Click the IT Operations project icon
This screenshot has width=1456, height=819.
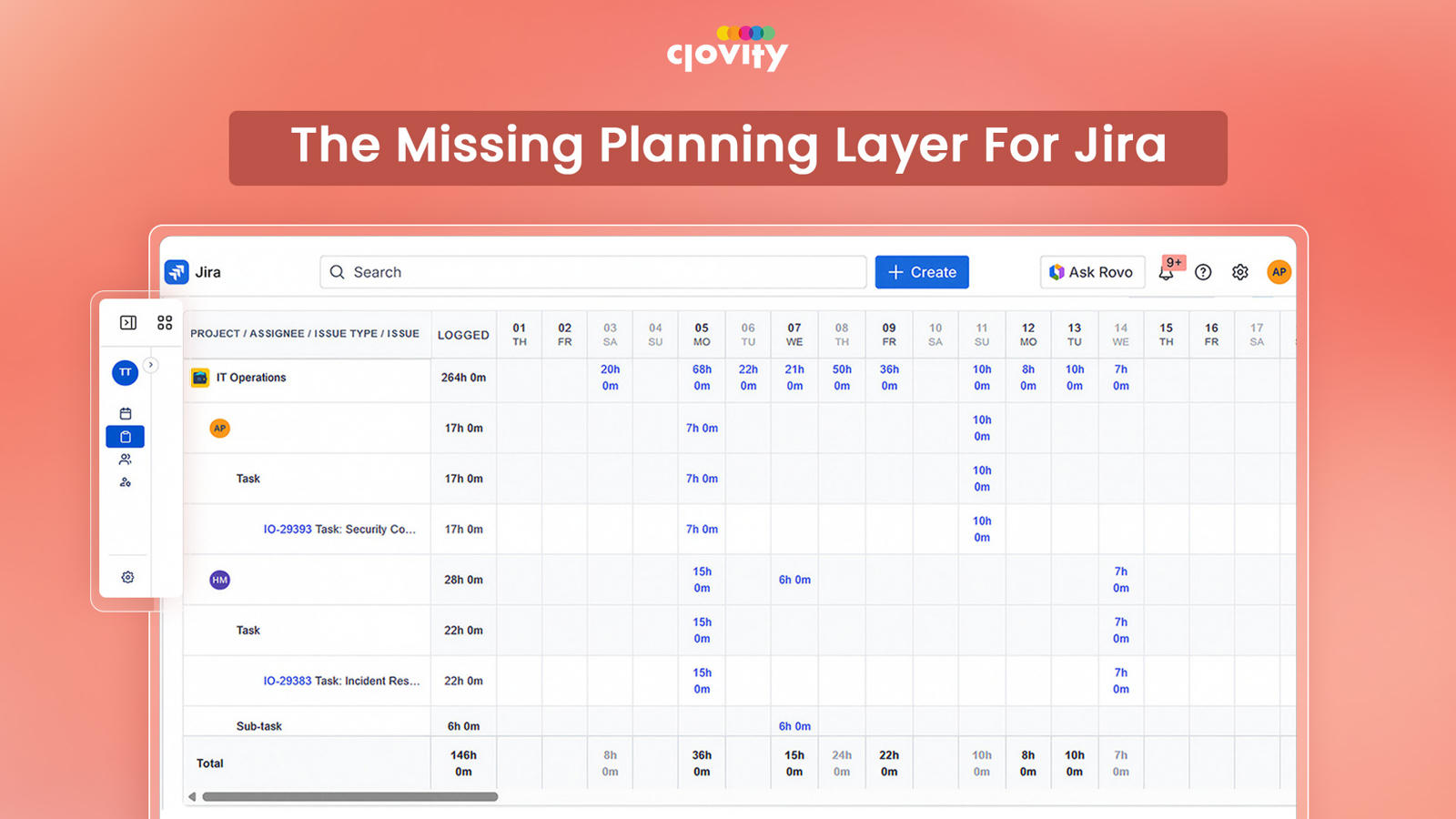[200, 378]
